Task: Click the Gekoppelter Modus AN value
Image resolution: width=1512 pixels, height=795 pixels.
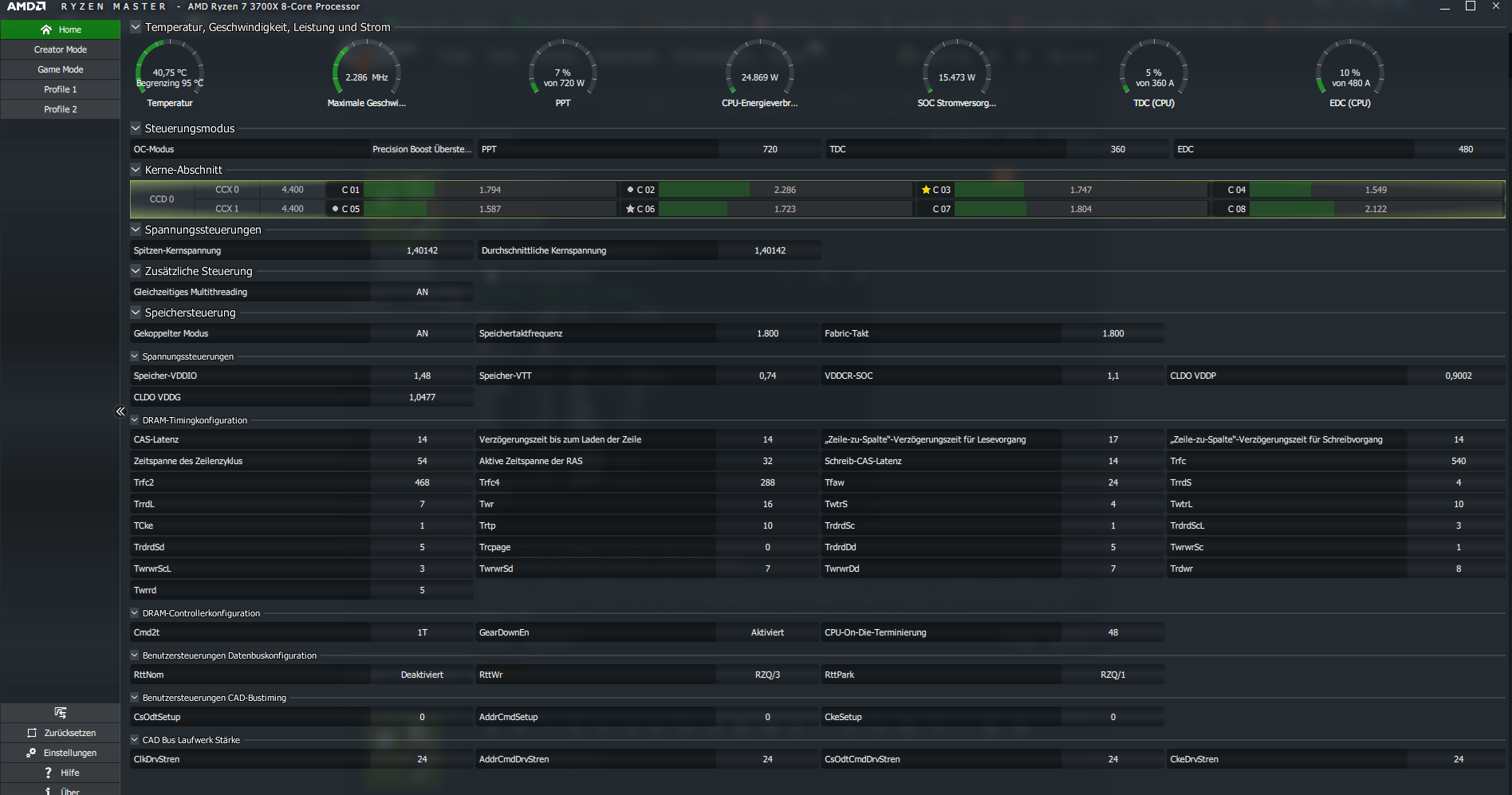Action: [x=422, y=333]
